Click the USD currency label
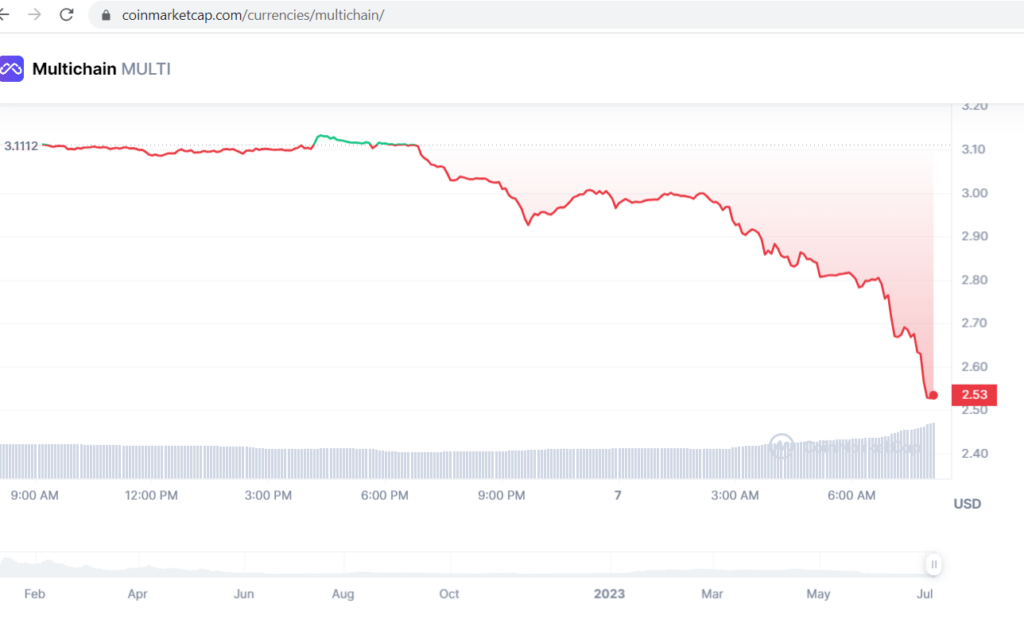 (x=967, y=504)
